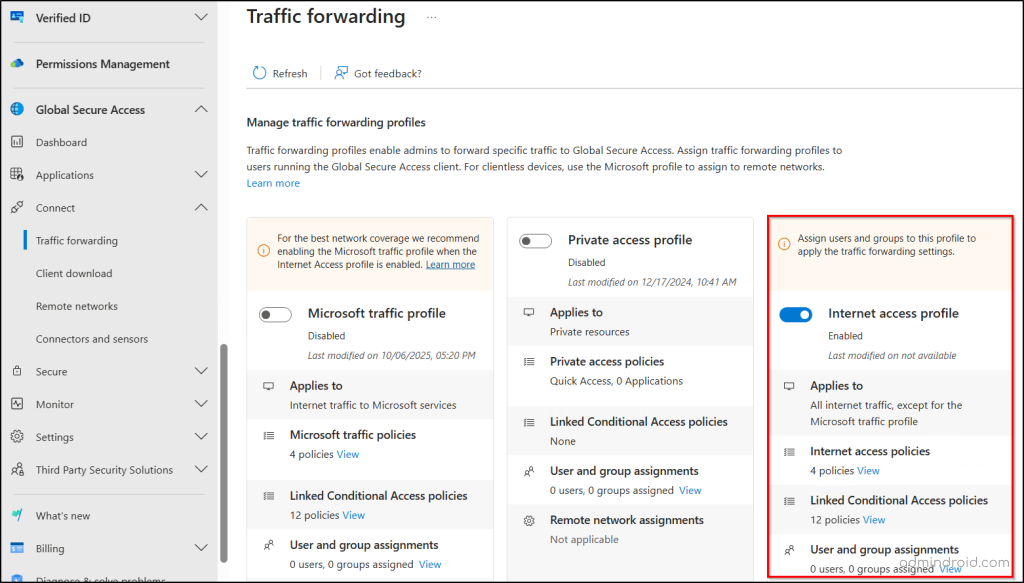Click the Billing card icon
Viewport: 1024px width, 583px height.
coord(17,548)
